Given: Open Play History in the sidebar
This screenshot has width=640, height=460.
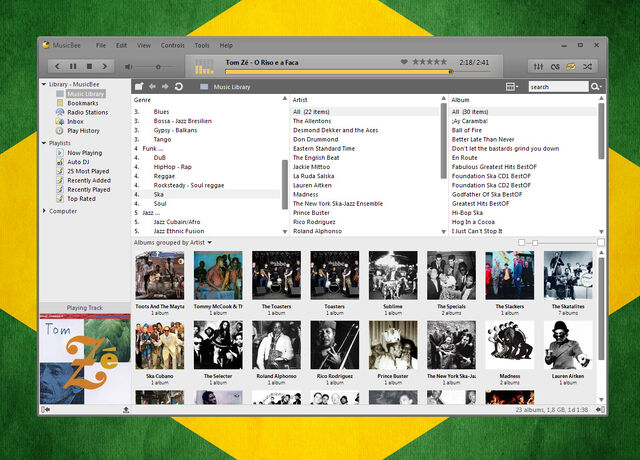Looking at the screenshot, I should [x=83, y=131].
